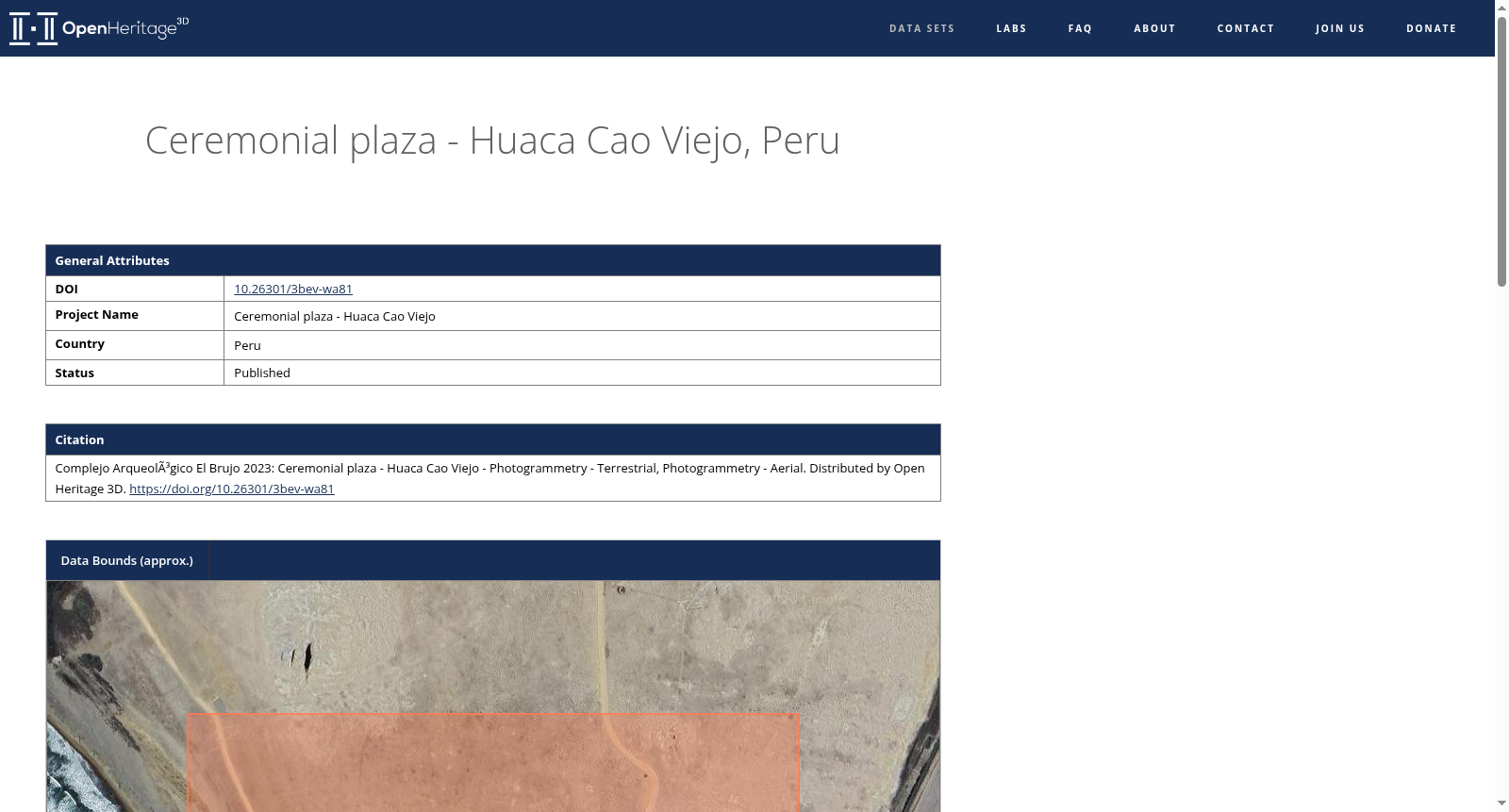Open the DATA SETS menu item
This screenshot has width=1509, height=812.
pyautogui.click(x=921, y=28)
